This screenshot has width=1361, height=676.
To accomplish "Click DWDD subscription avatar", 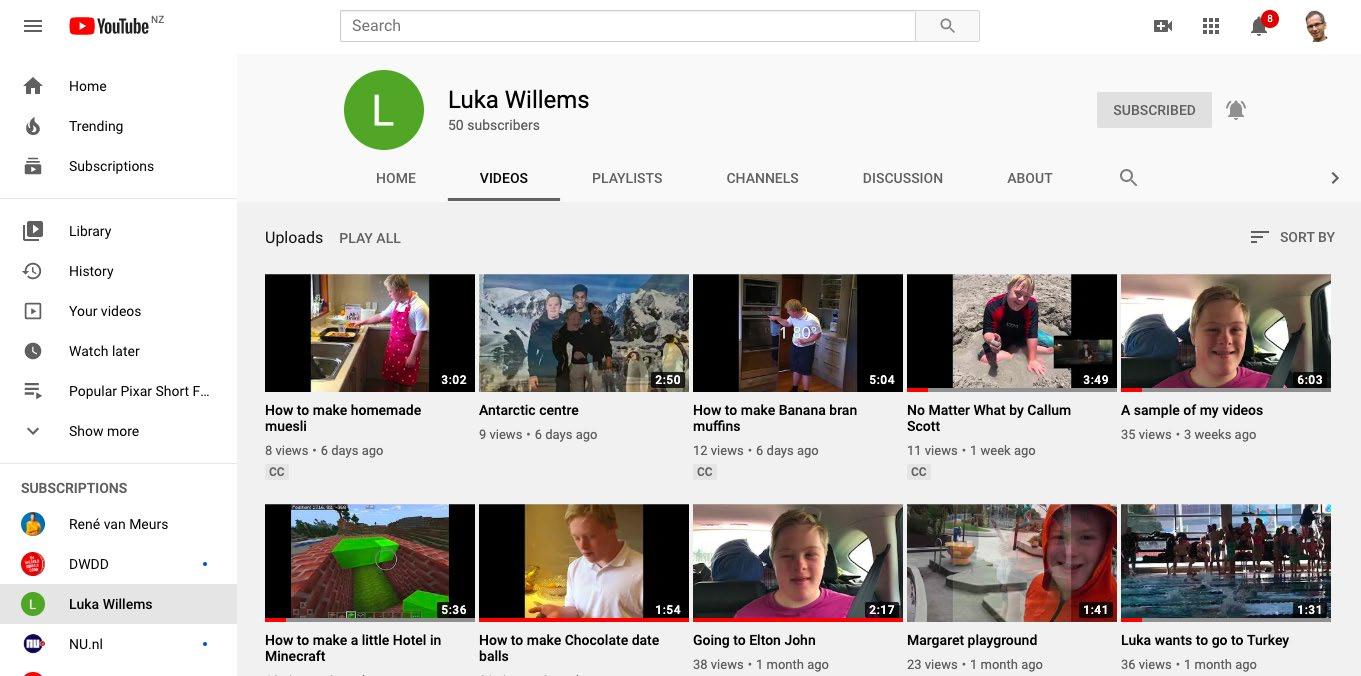I will (33, 564).
